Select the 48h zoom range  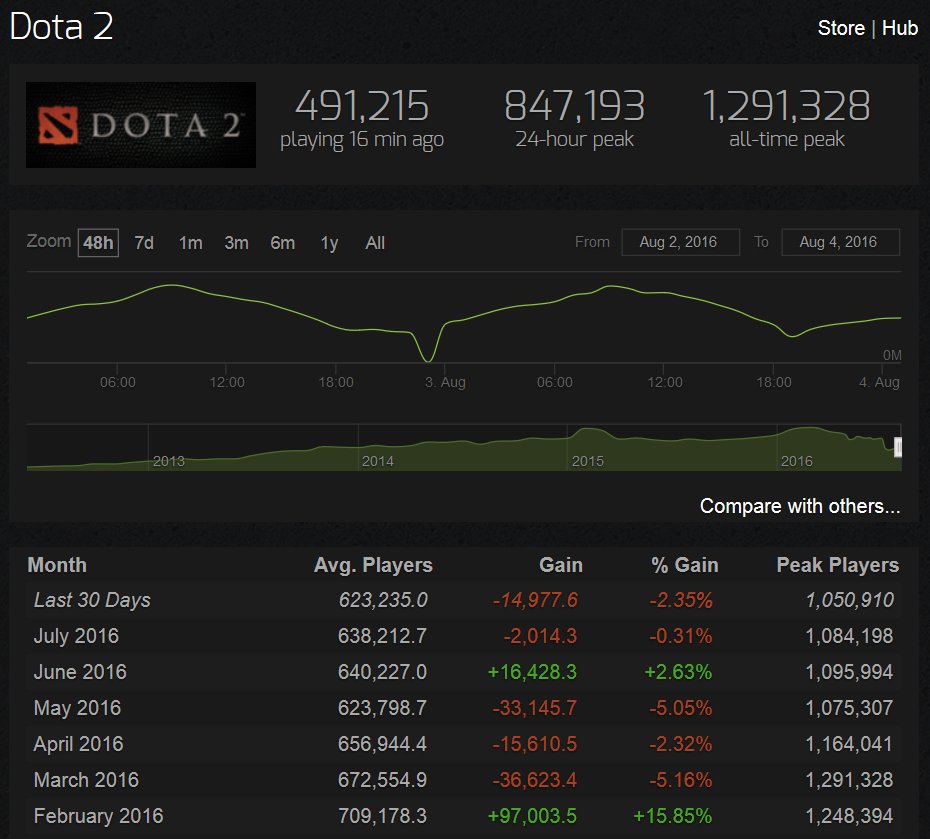tap(98, 243)
